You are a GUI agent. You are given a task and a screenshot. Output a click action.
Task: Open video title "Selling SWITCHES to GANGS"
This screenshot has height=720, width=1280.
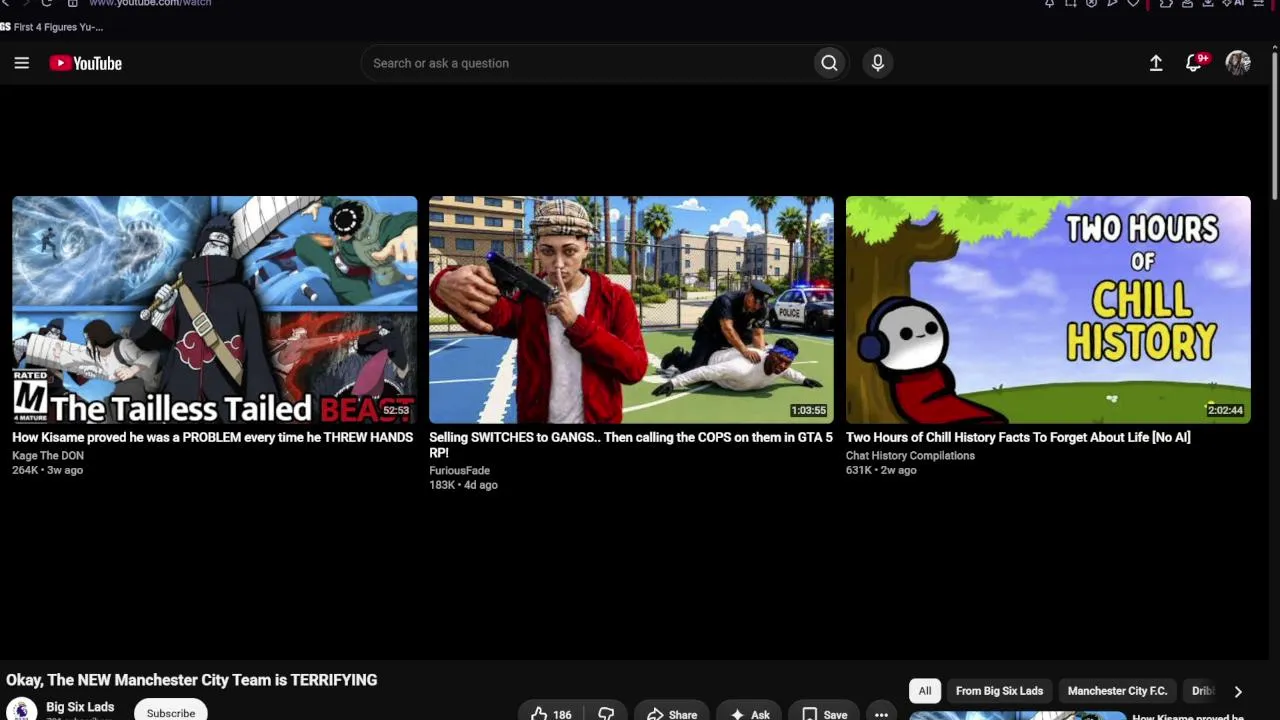tap(631, 445)
